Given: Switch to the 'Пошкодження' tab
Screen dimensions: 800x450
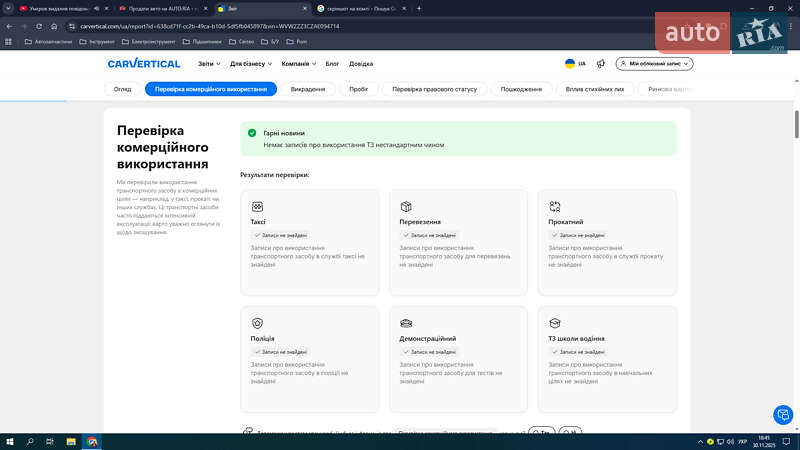Looking at the screenshot, I should (x=521, y=89).
